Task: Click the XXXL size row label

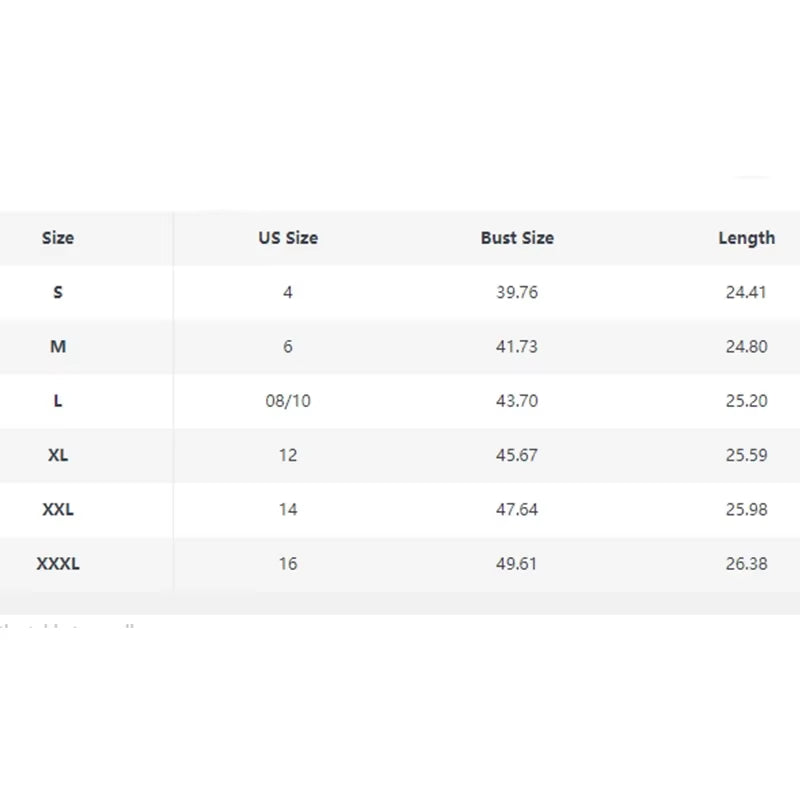Action: [x=58, y=564]
